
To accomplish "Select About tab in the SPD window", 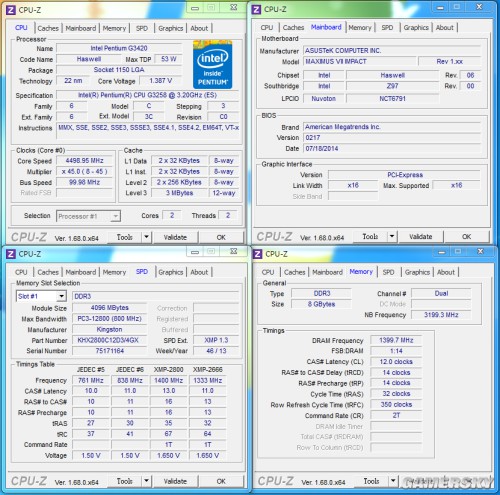I will [x=199, y=272].
